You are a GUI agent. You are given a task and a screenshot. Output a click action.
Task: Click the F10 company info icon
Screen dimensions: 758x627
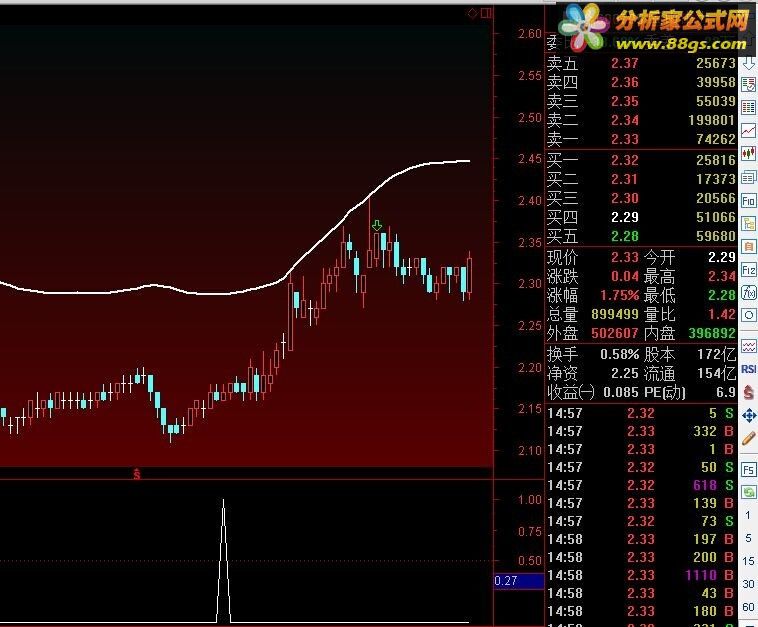coord(748,200)
